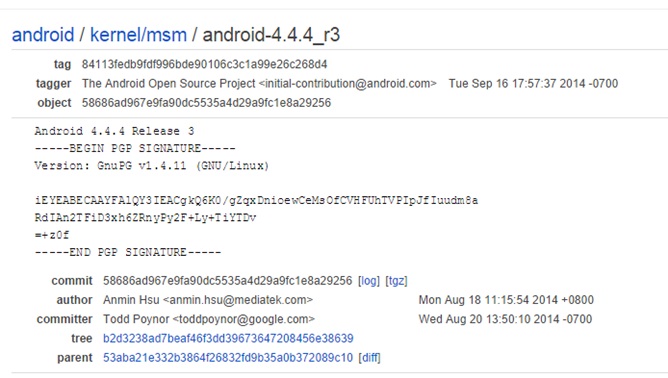Click the tagger email initial-contribution@android.com
668x378 pixels.
click(348, 84)
